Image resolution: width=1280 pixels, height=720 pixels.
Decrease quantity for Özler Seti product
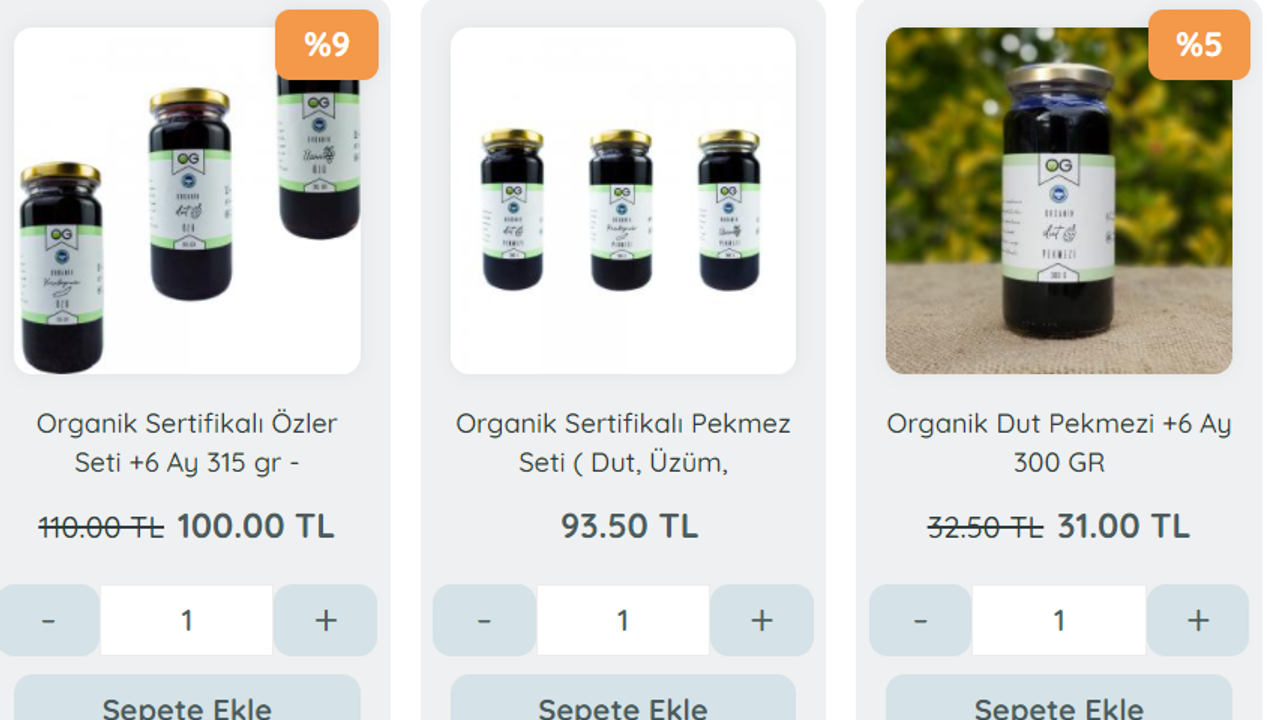click(49, 620)
